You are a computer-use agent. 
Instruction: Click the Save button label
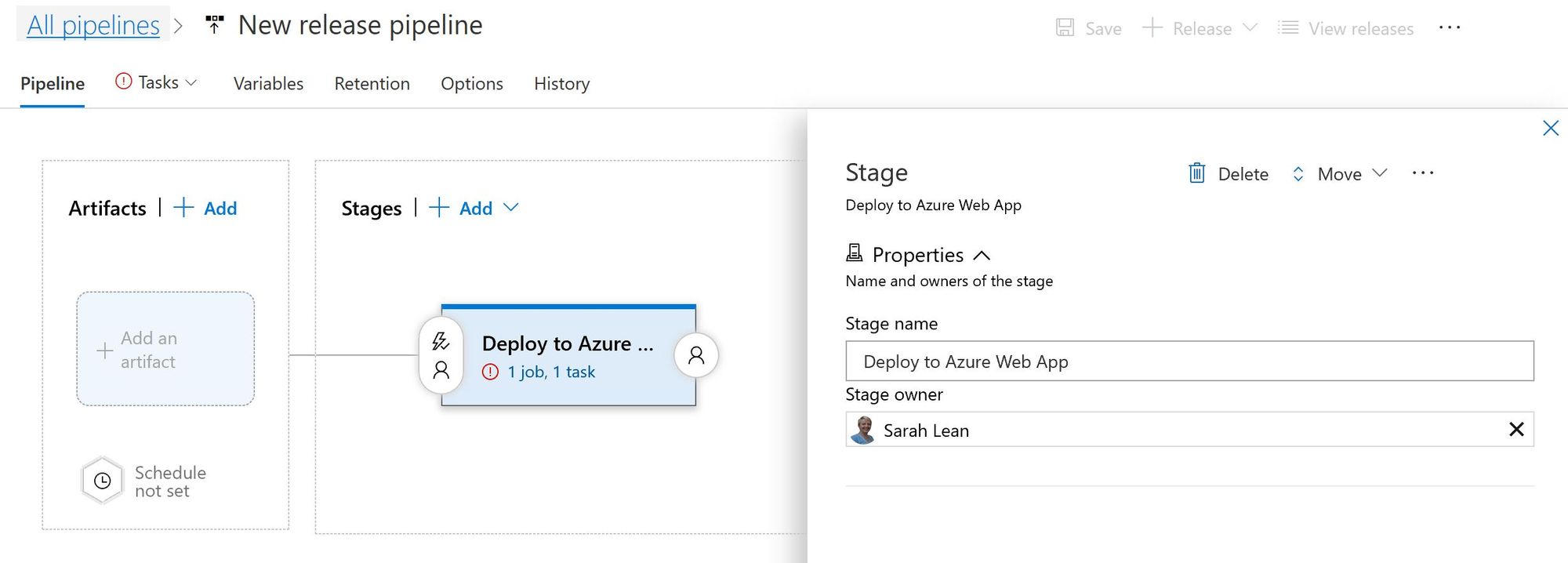pyautogui.click(x=1103, y=29)
